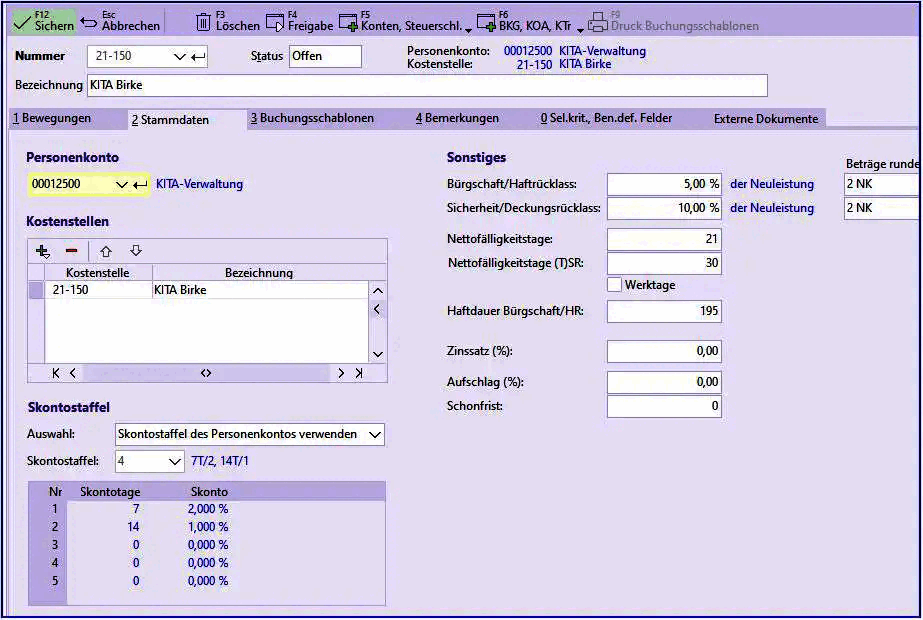This screenshot has height=620, width=923.
Task: Click the Status field showing Offen
Action: point(325,56)
